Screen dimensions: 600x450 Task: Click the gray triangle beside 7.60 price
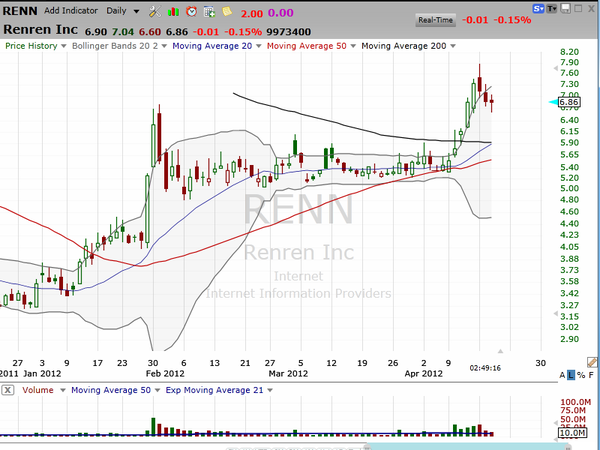pos(556,68)
